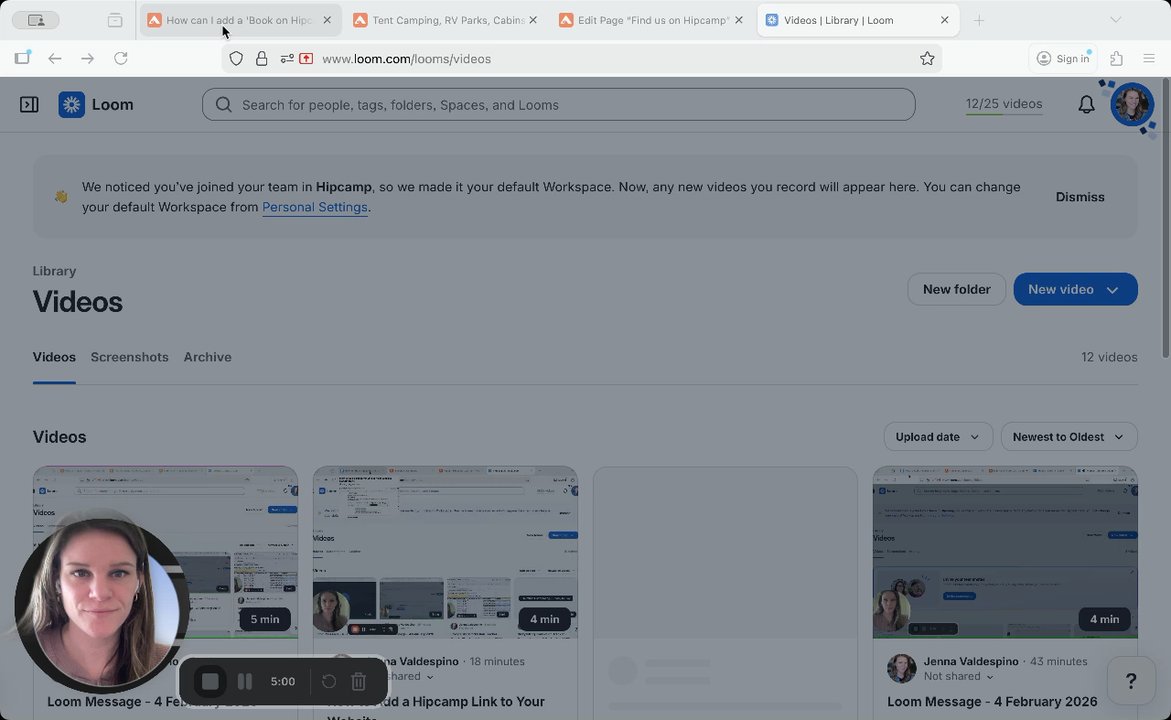Click the screen sharing indicator icon
The image size is (1171, 720).
coord(306,58)
